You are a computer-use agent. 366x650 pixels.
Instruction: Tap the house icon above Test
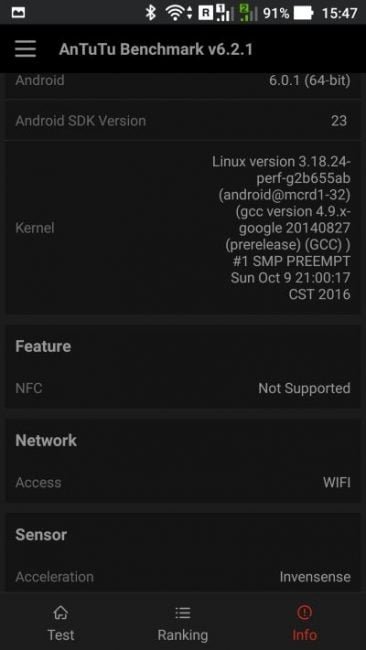(x=61, y=612)
